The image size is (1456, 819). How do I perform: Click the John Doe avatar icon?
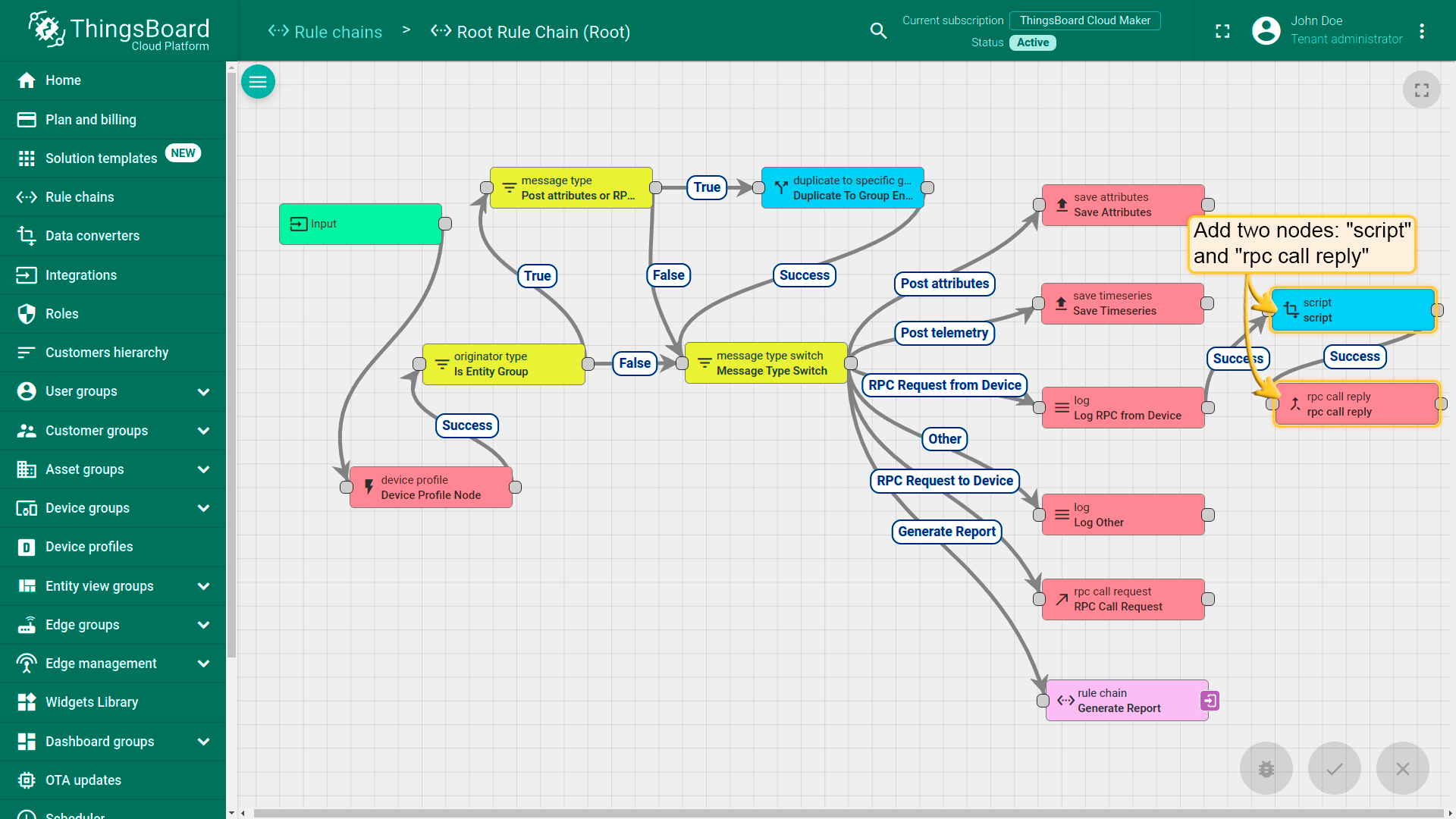[1266, 30]
